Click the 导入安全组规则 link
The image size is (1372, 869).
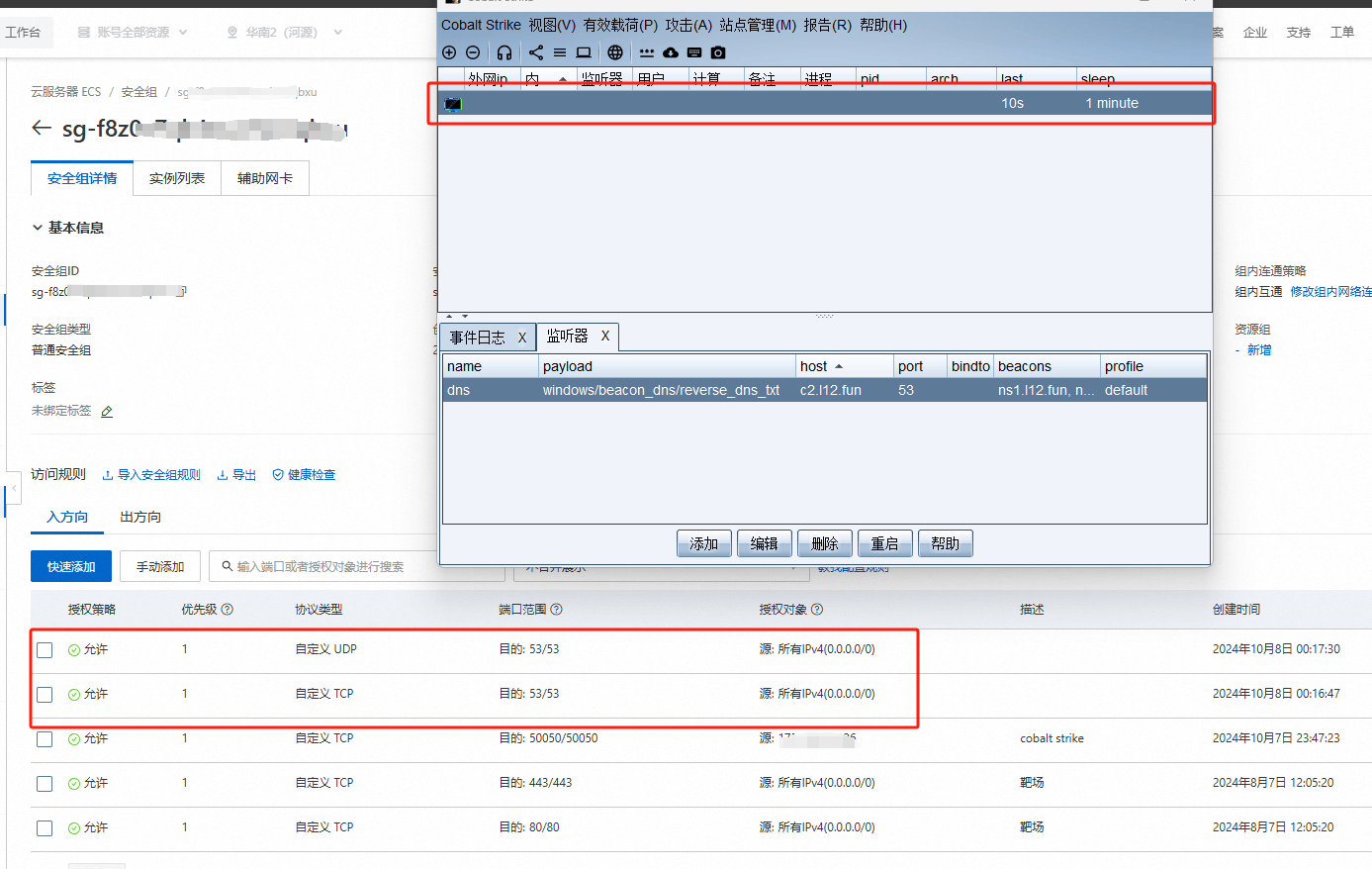(x=151, y=475)
